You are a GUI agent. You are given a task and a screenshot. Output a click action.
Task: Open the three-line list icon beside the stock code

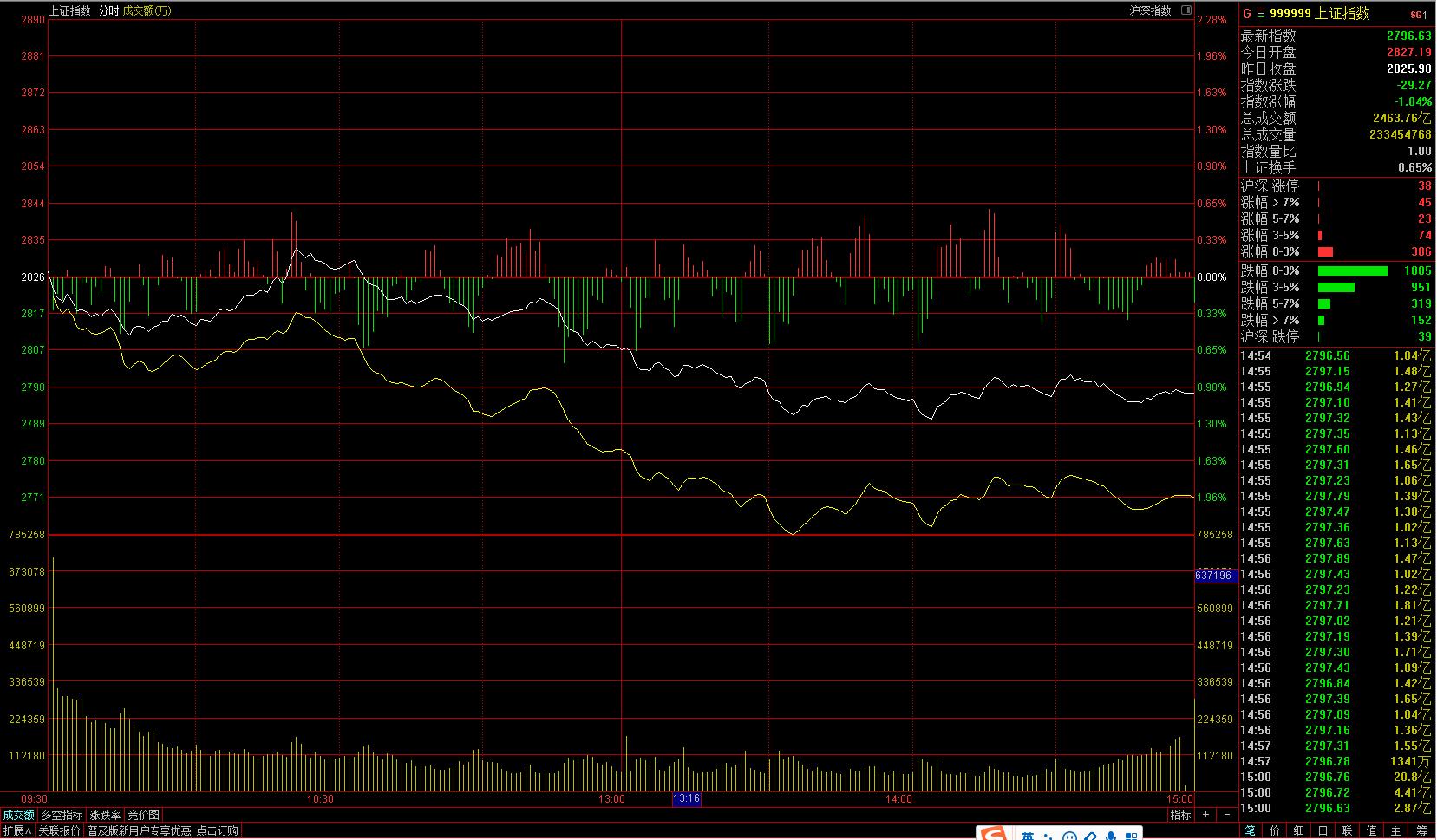(x=1261, y=14)
